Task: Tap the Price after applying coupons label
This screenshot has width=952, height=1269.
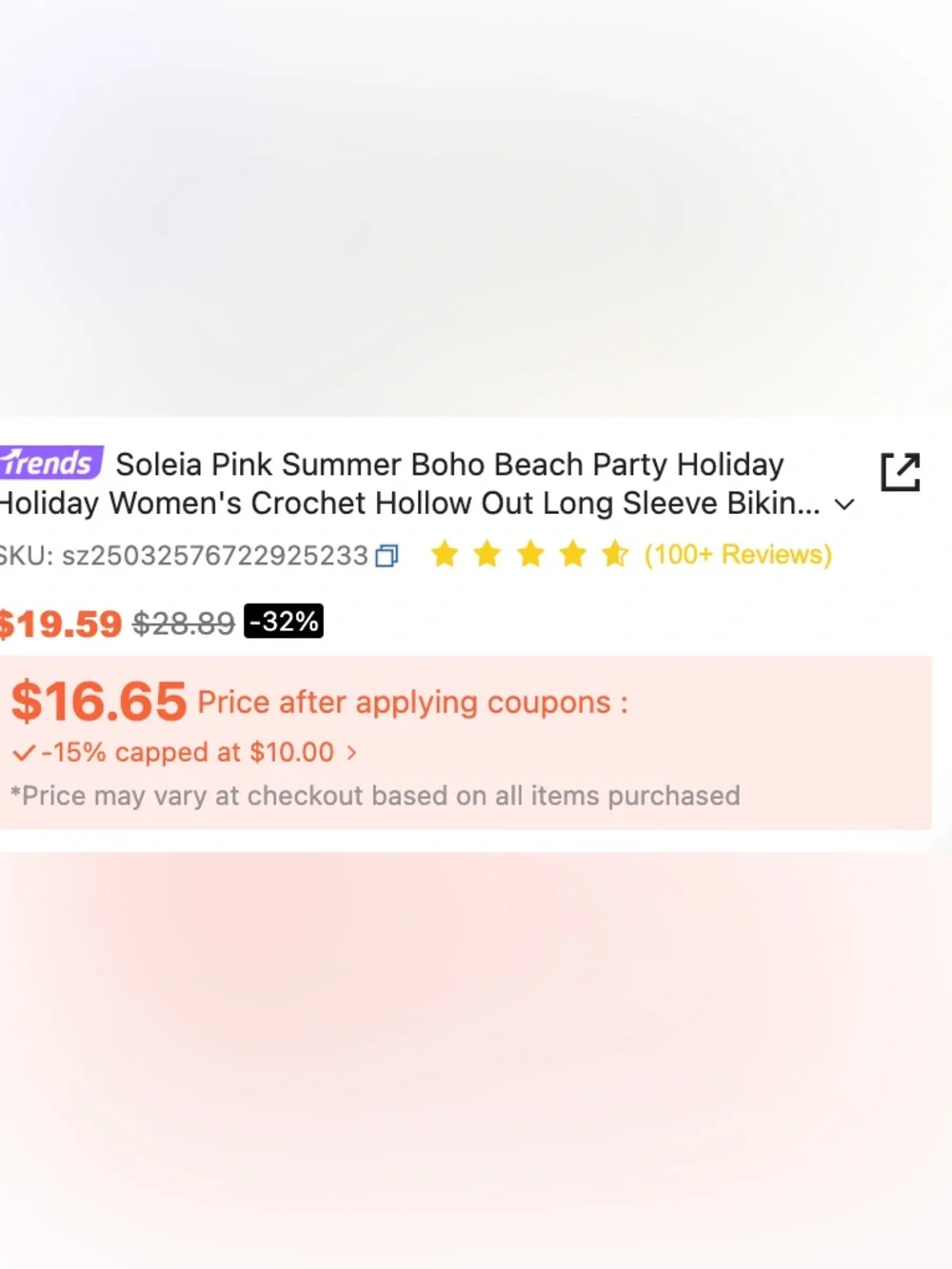Action: tap(412, 703)
